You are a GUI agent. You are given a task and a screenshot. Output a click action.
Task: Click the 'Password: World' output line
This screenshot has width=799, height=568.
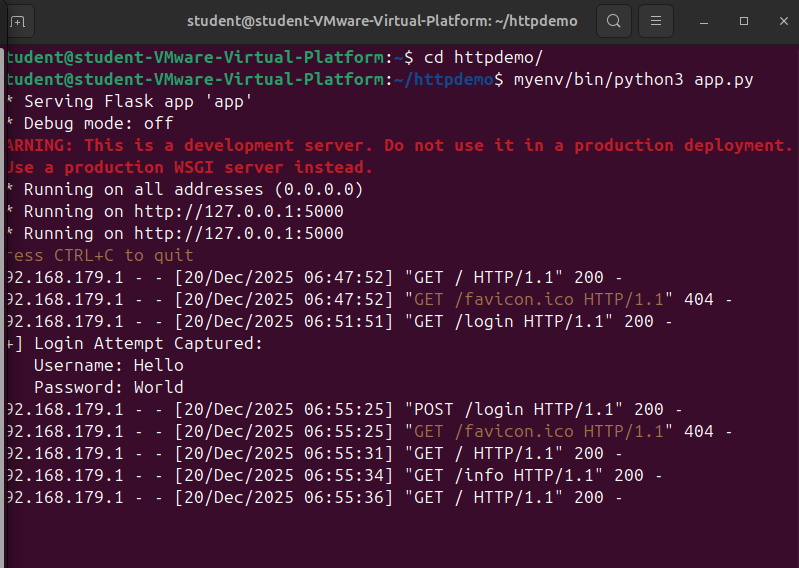108,387
